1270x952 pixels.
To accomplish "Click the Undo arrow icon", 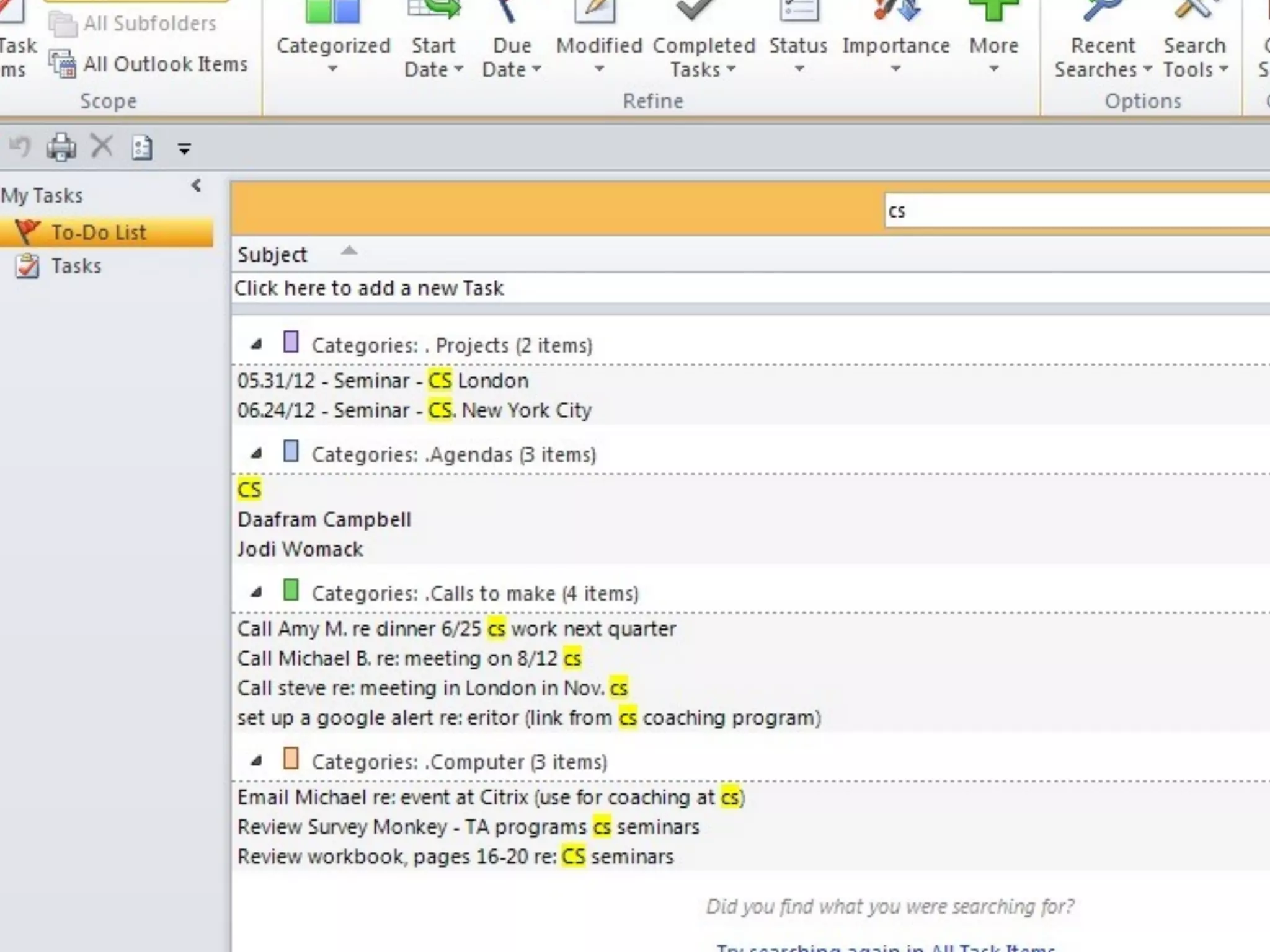I will 20,148.
